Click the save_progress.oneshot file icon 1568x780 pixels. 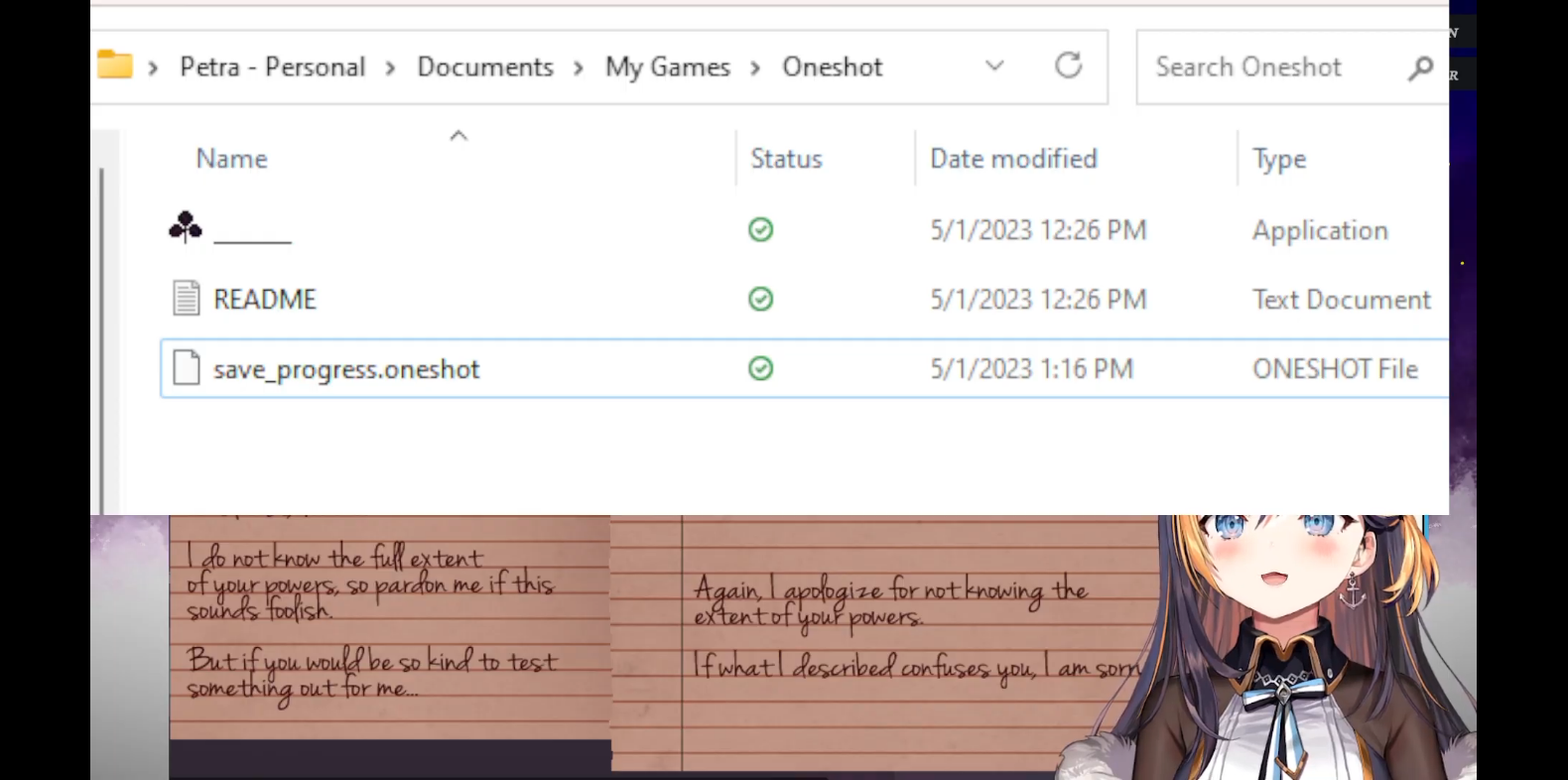click(186, 367)
